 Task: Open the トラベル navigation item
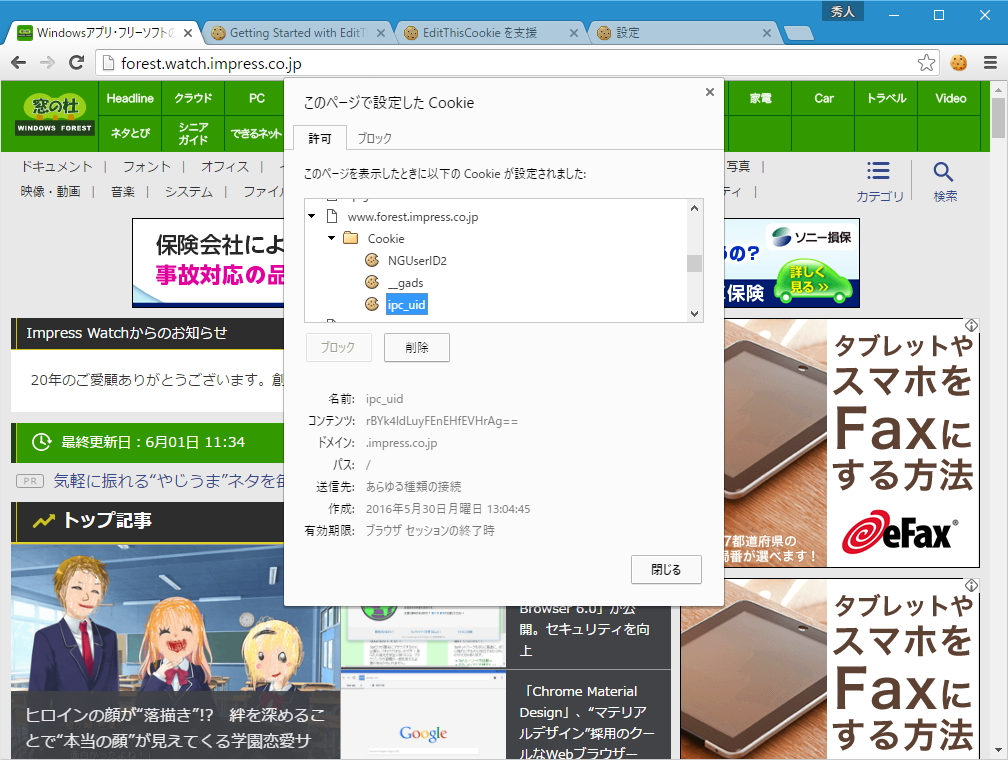(886, 98)
